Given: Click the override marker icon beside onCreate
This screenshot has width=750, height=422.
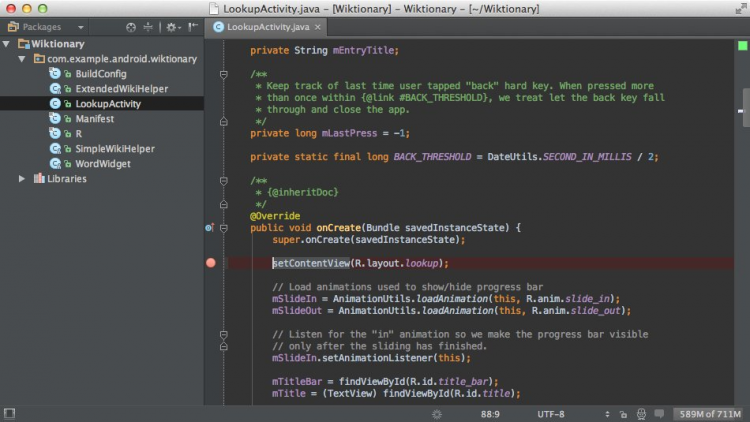Looking at the screenshot, I should 209,228.
